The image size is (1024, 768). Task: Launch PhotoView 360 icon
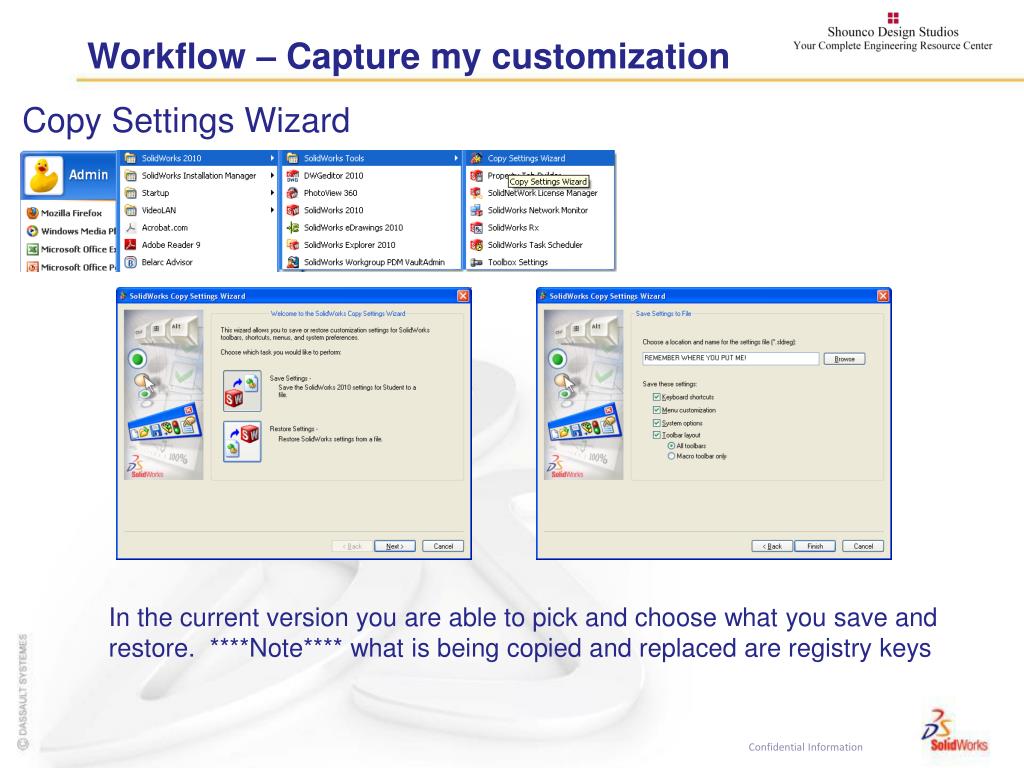point(293,193)
